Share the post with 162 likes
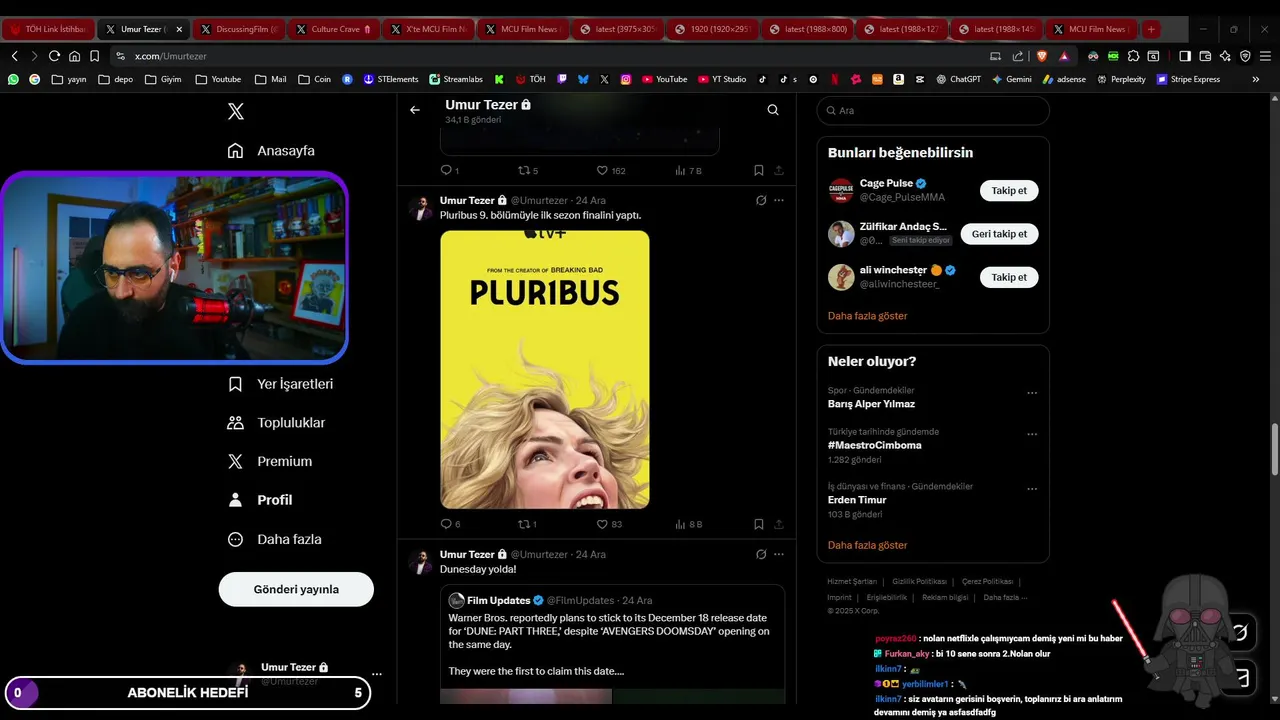Screen dimensions: 1280x720 point(778,170)
